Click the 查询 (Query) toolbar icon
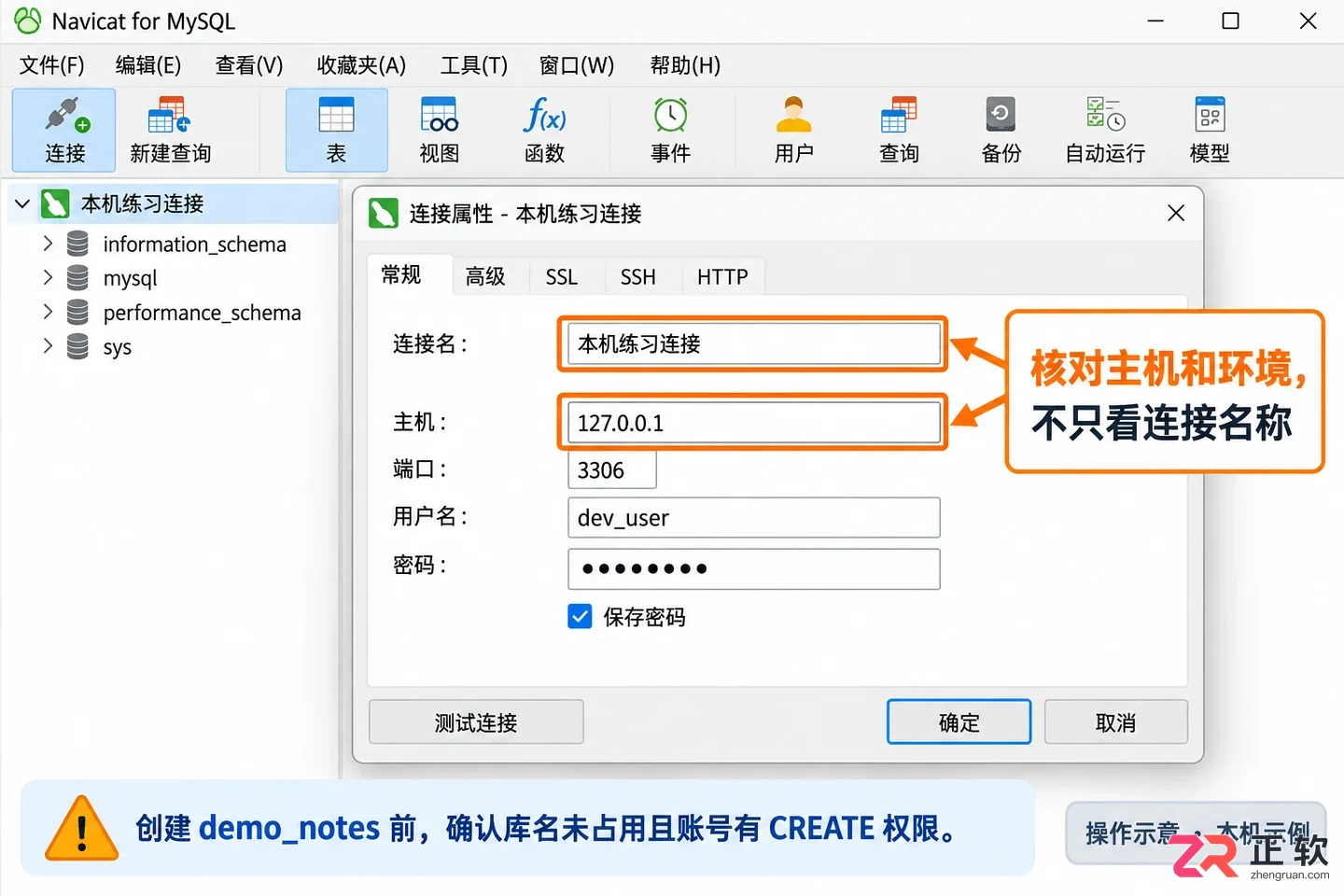Viewport: 1344px width, 896px height. [x=899, y=130]
